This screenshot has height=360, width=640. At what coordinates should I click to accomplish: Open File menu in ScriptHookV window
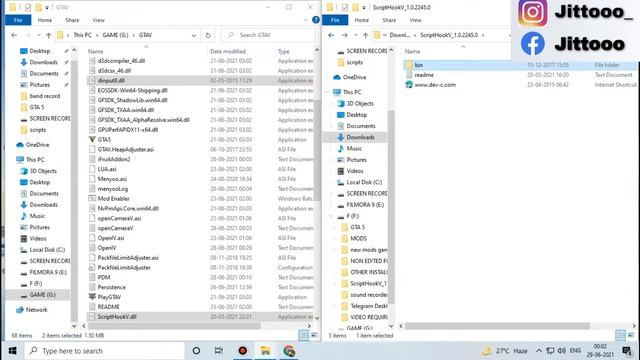tap(335, 20)
